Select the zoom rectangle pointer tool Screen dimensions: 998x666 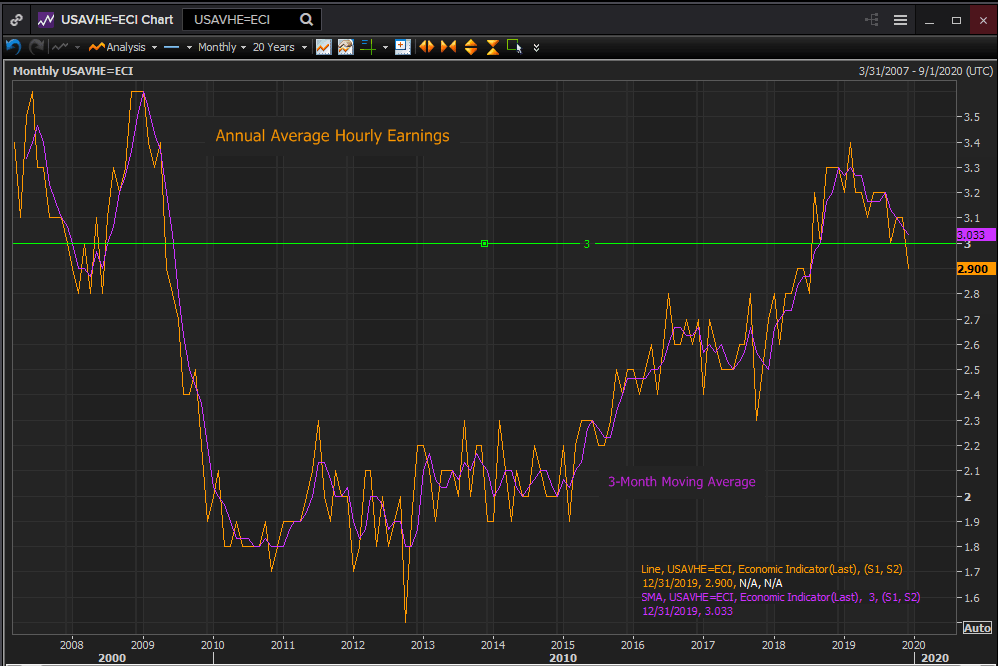(x=515, y=47)
